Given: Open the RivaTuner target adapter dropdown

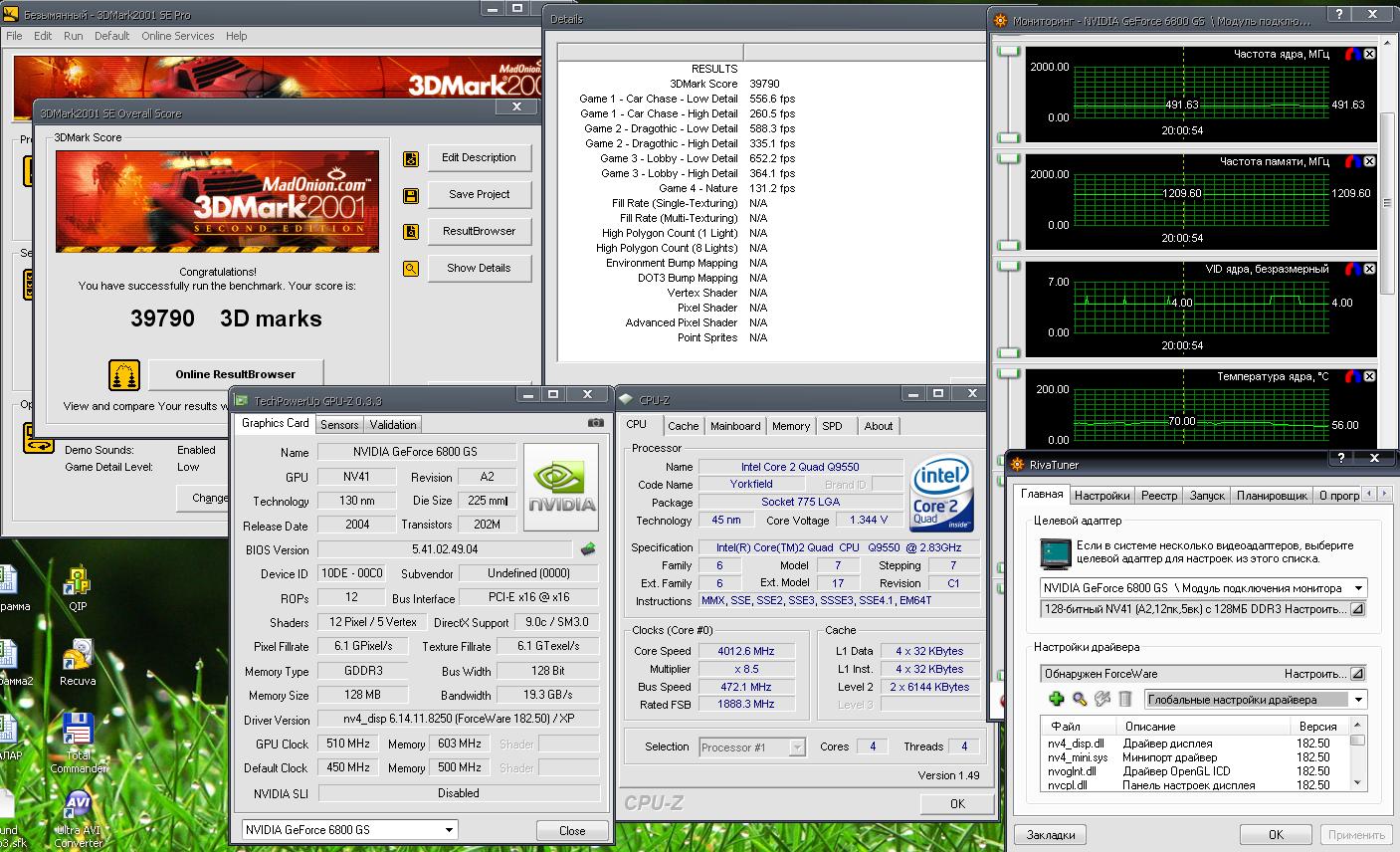Looking at the screenshot, I should click(1359, 588).
